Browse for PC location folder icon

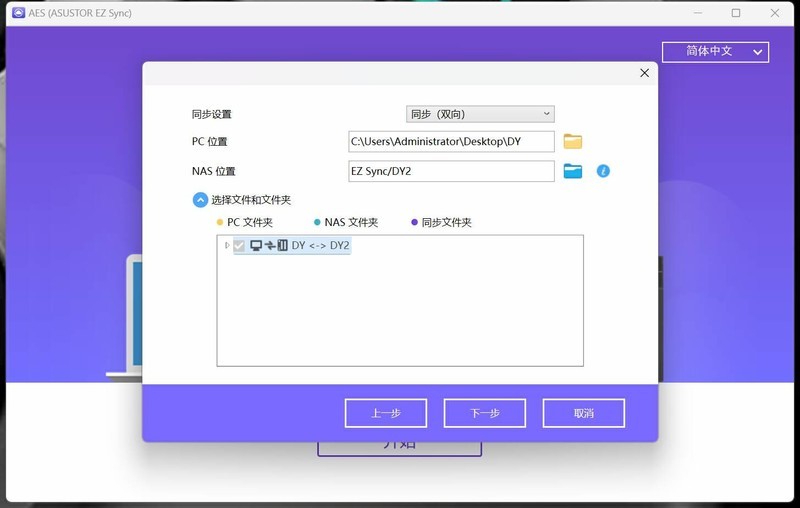point(572,141)
